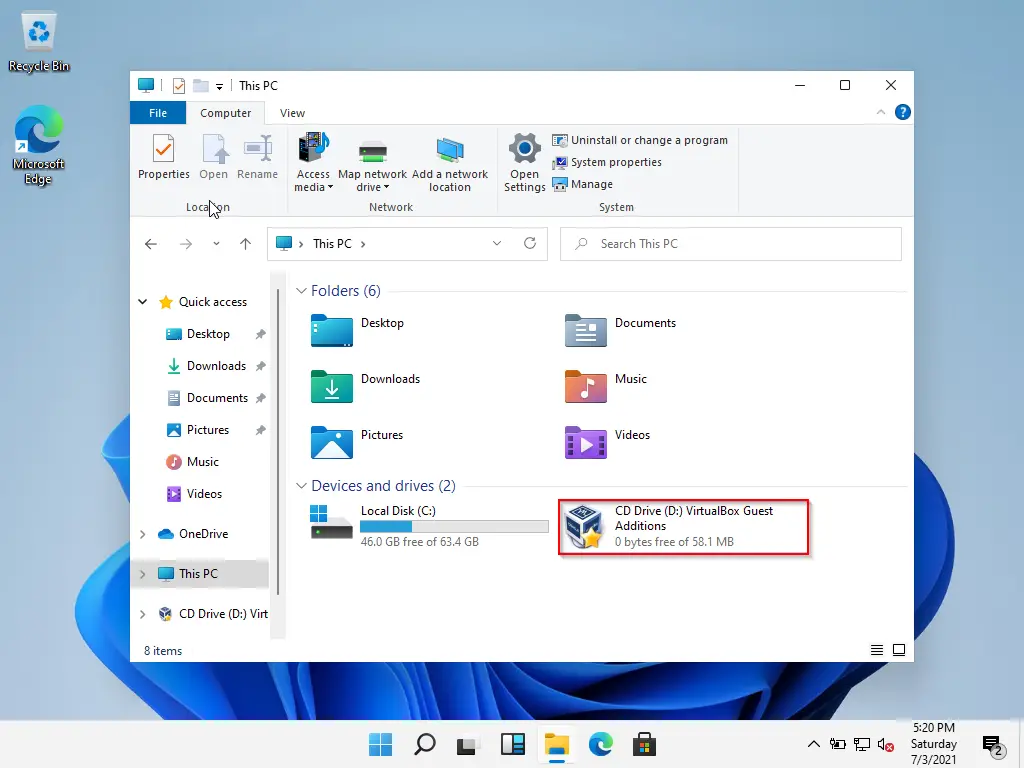Click the Search This PC field
1024x768 pixels.
pos(731,244)
